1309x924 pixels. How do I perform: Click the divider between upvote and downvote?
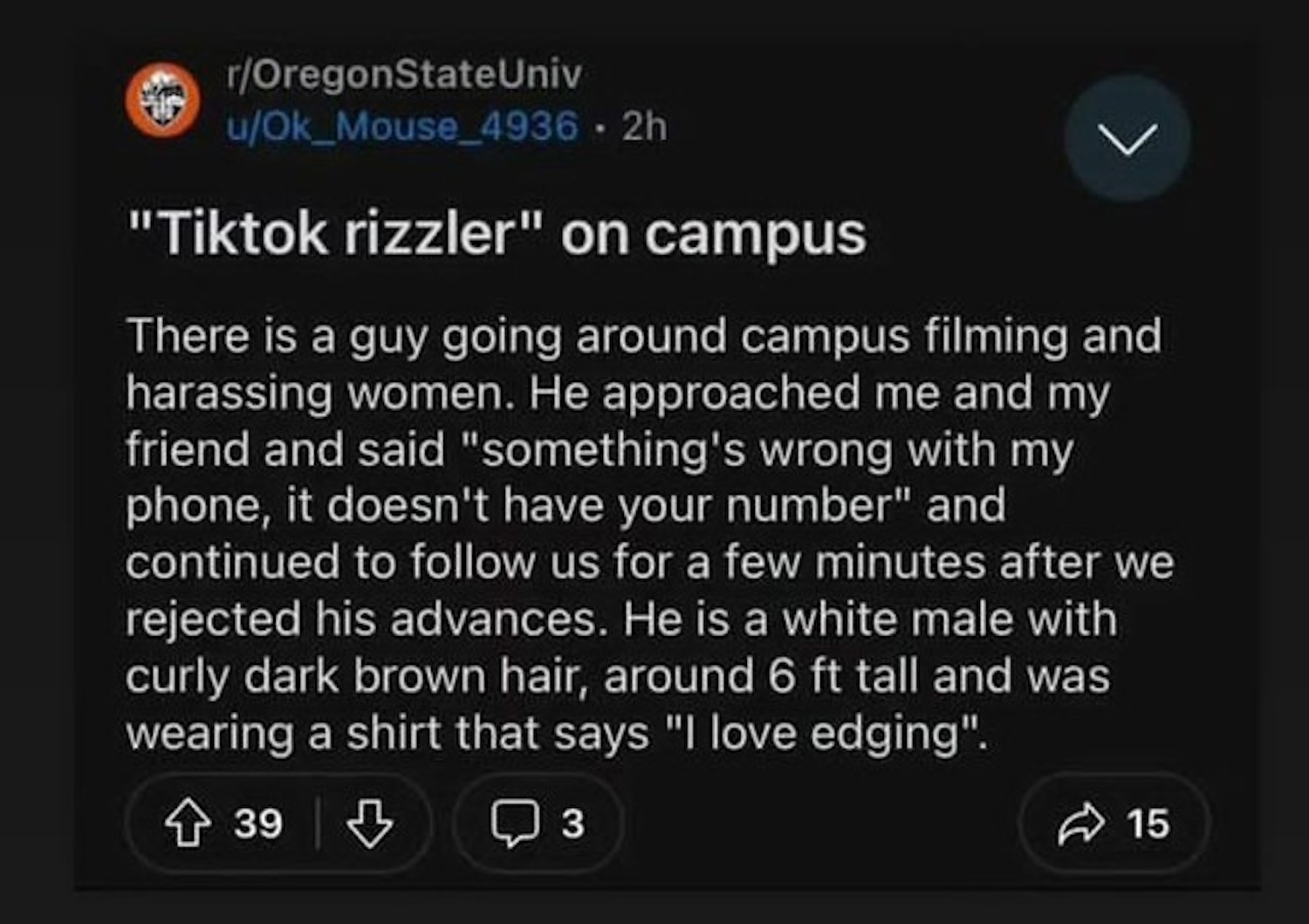(318, 825)
